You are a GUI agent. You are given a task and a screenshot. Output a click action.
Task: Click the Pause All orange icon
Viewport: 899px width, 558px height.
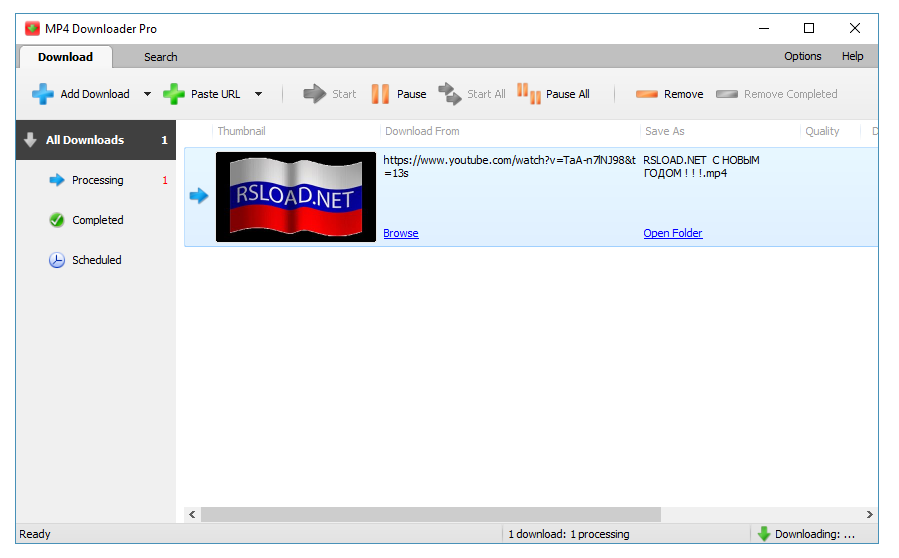click(x=529, y=94)
